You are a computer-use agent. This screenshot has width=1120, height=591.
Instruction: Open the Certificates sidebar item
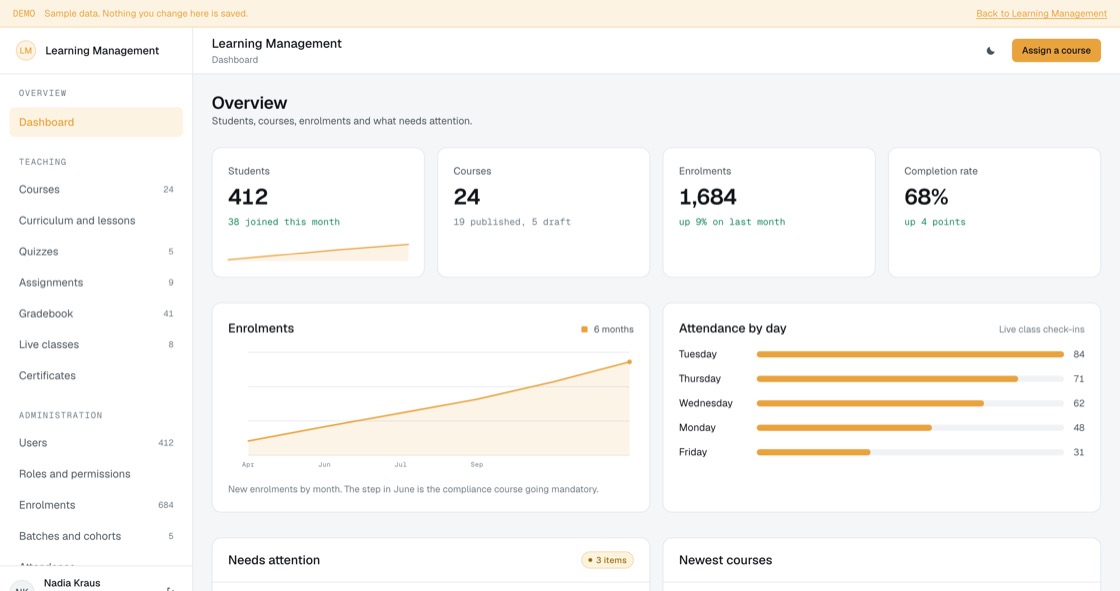[96, 375]
